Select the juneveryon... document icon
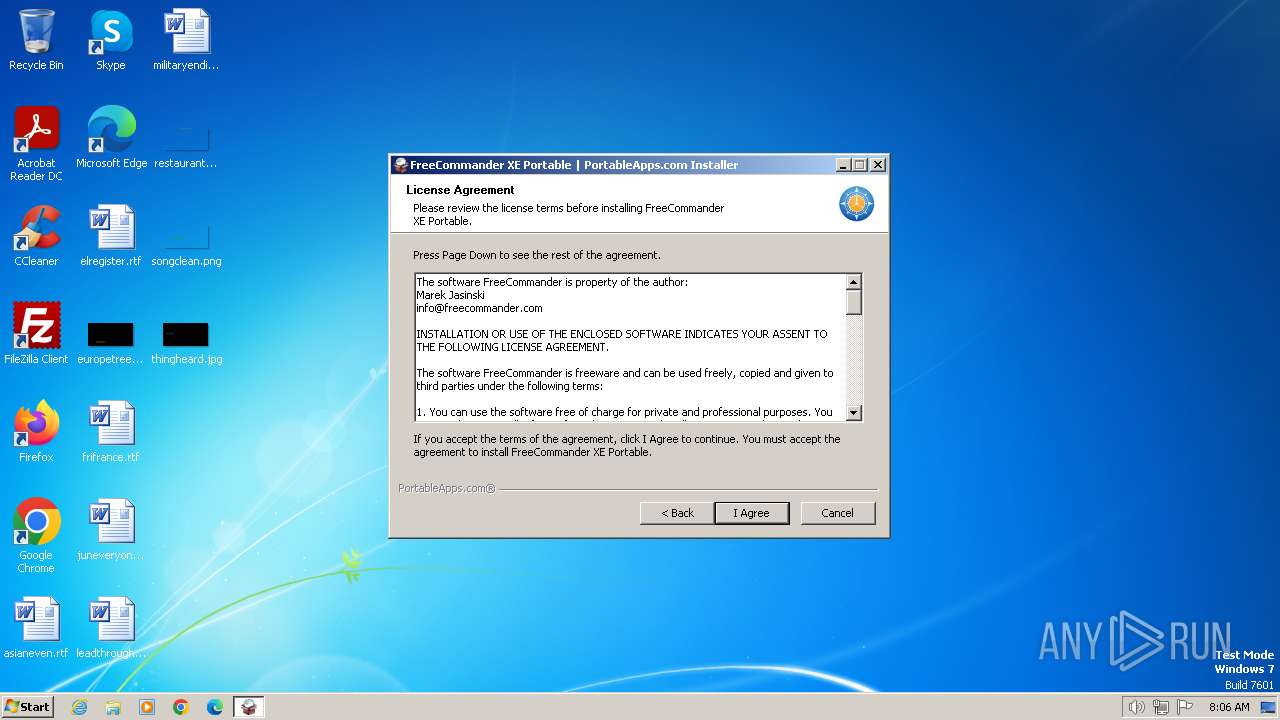 pyautogui.click(x=111, y=530)
